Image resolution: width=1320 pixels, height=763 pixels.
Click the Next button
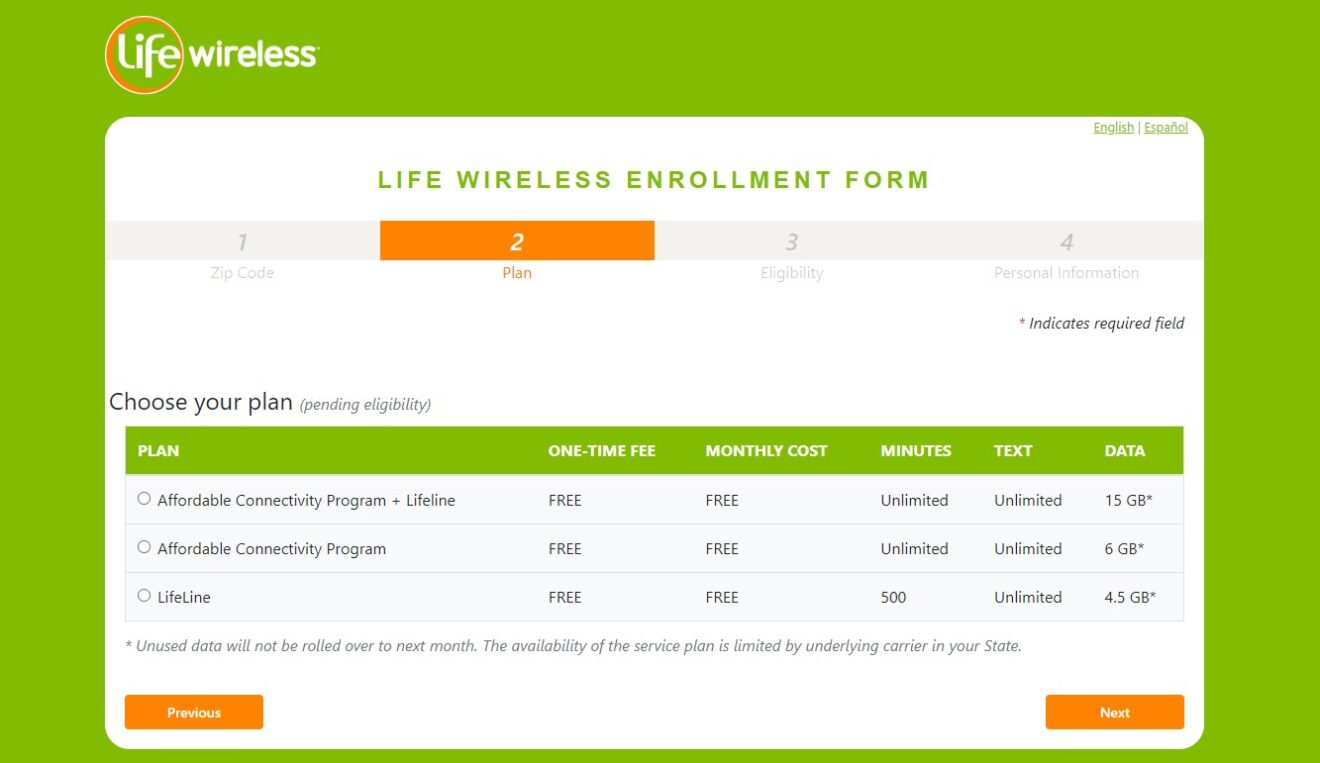click(1114, 712)
